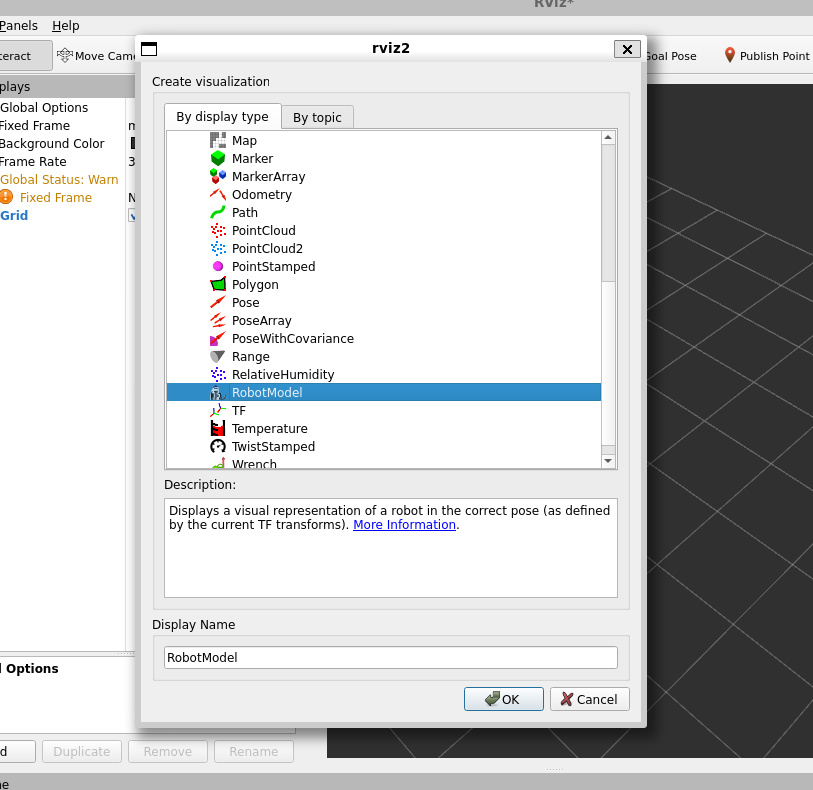Image resolution: width=813 pixels, height=790 pixels.
Task: Select the green Path icon
Action: [218, 213]
